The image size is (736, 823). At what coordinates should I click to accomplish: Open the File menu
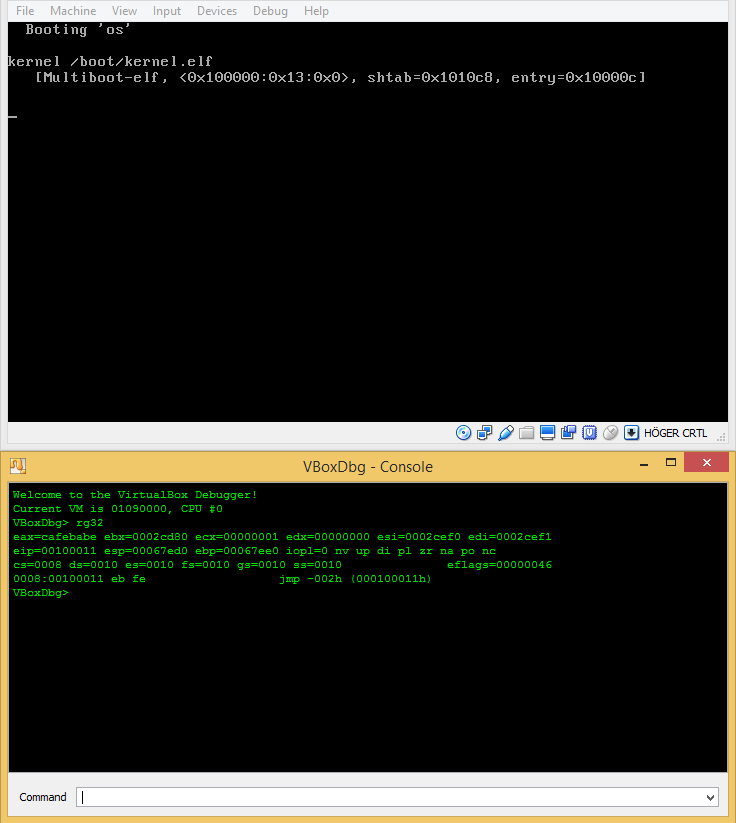(25, 10)
